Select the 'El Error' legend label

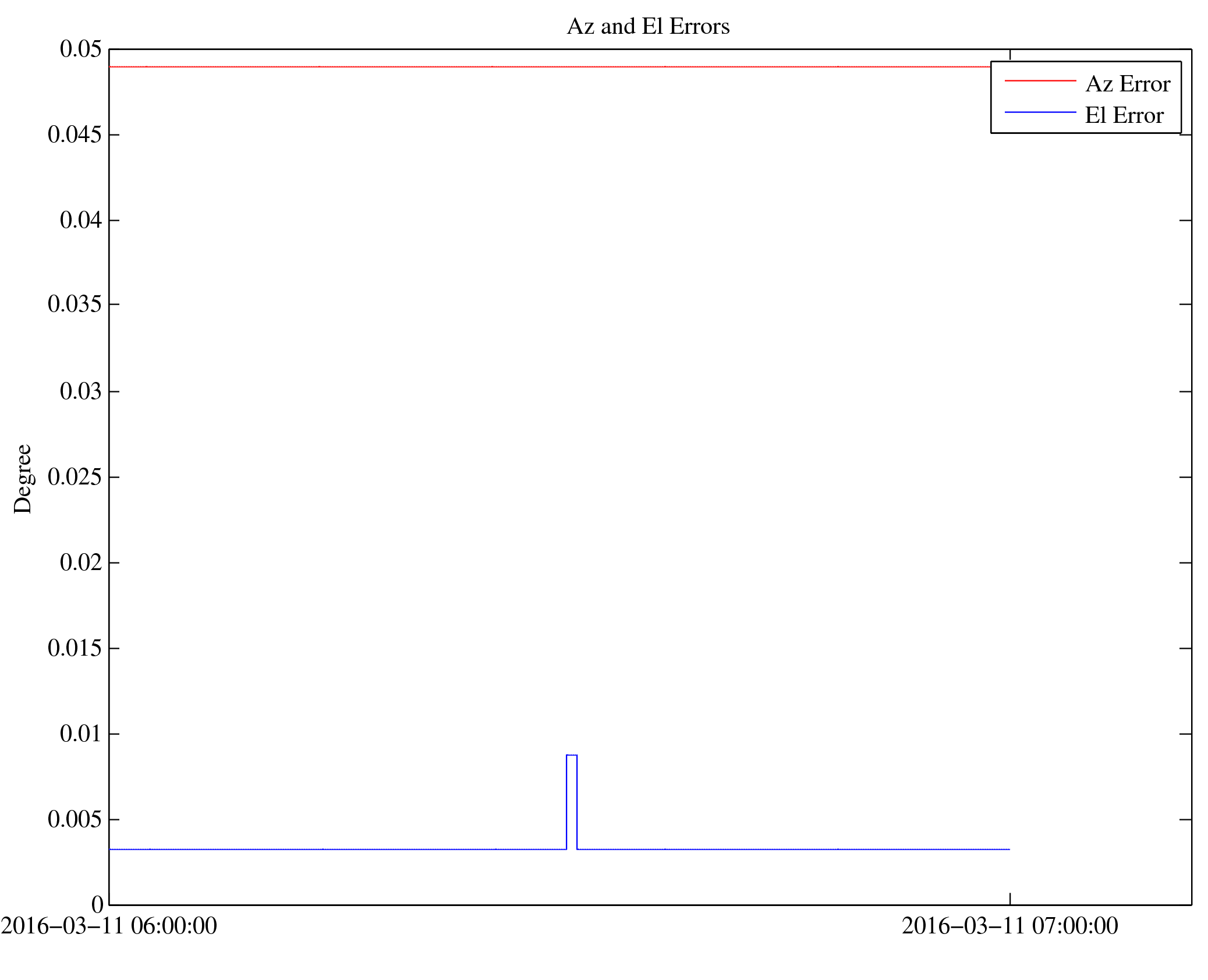point(1124,115)
